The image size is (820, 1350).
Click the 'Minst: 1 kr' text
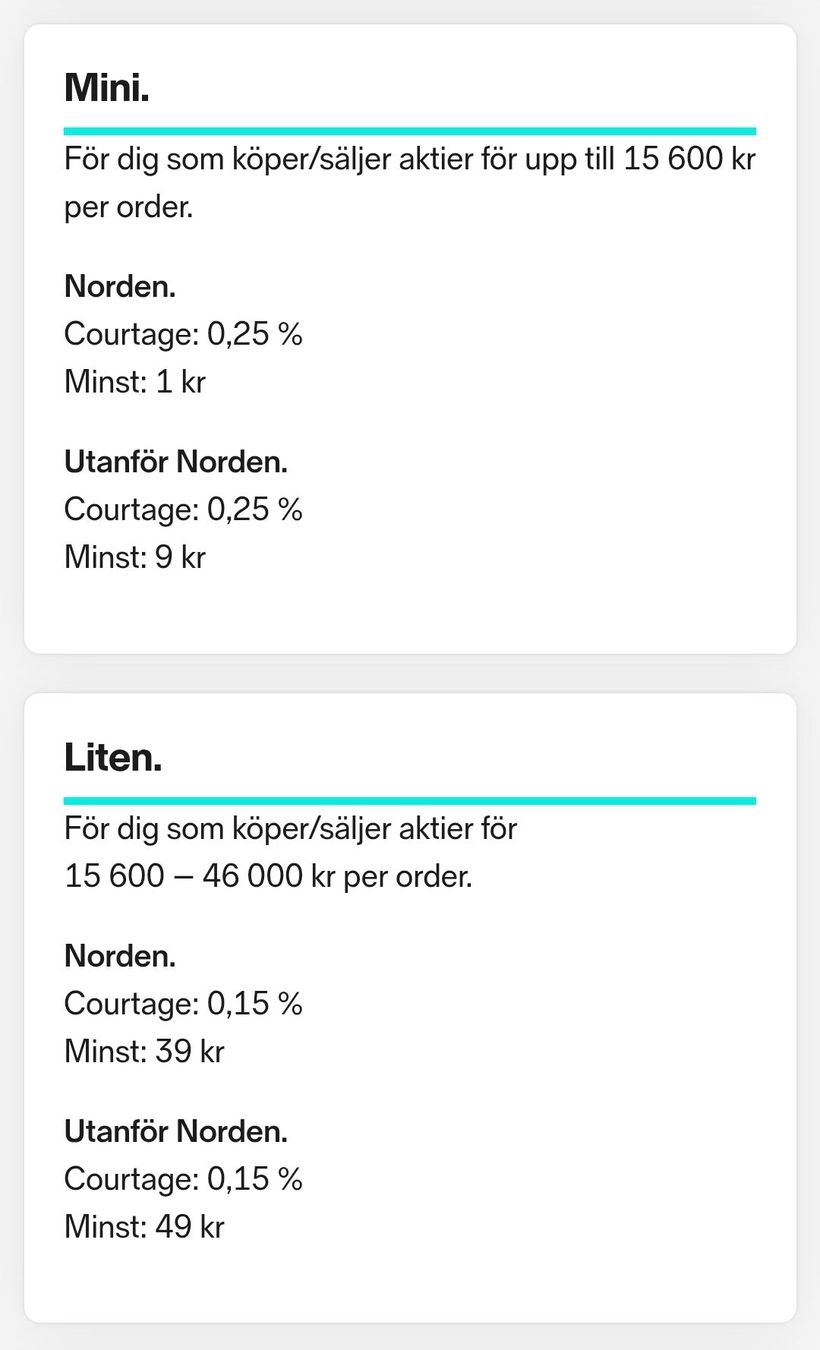coord(135,381)
